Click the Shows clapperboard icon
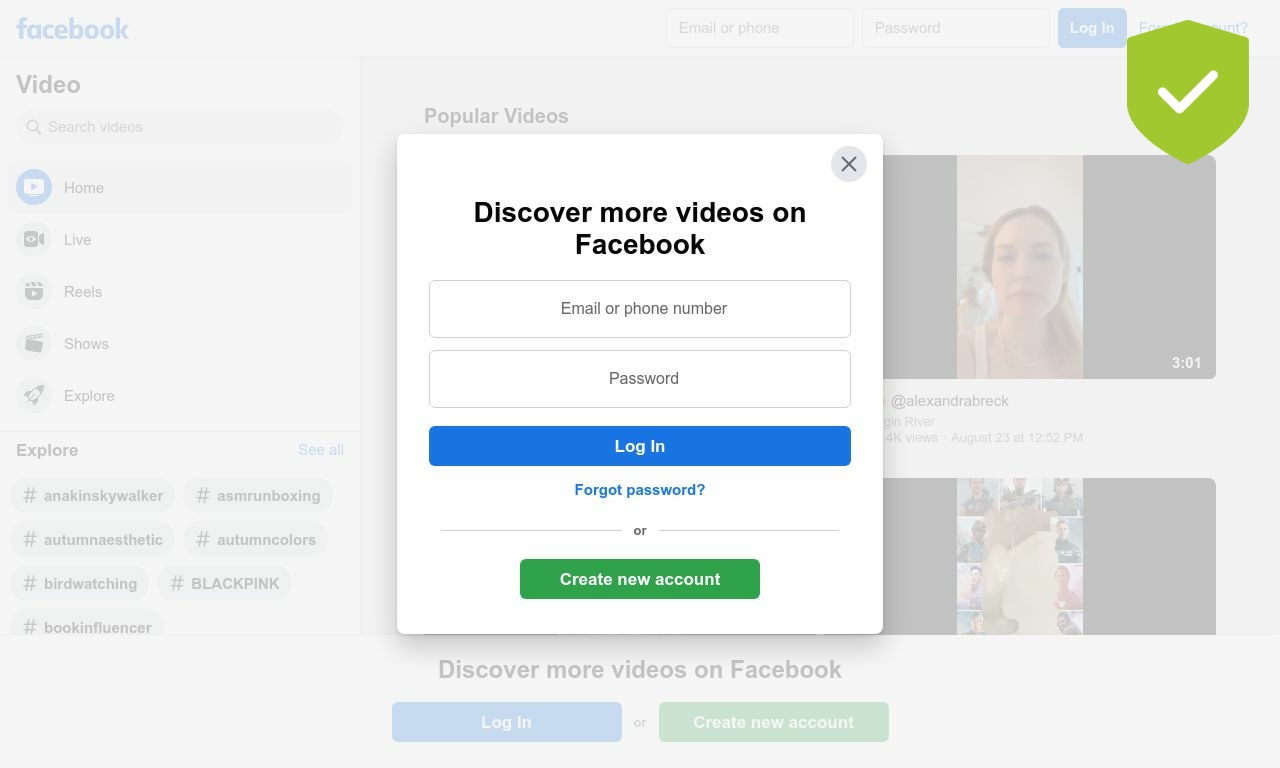Screen dimensions: 1280x768 click(34, 343)
